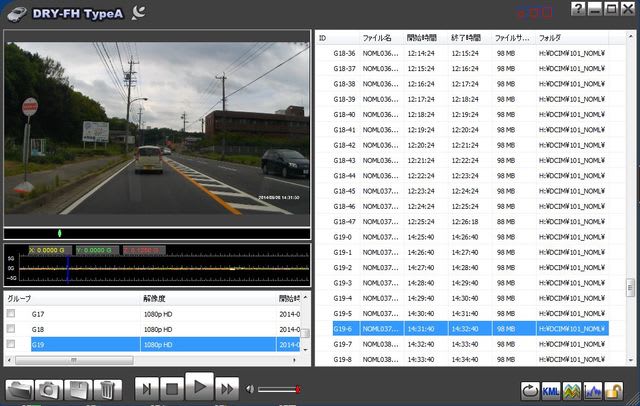The width and height of the screenshot is (640, 406).
Task: Click Y axis G value label
Action: [x=97, y=250]
